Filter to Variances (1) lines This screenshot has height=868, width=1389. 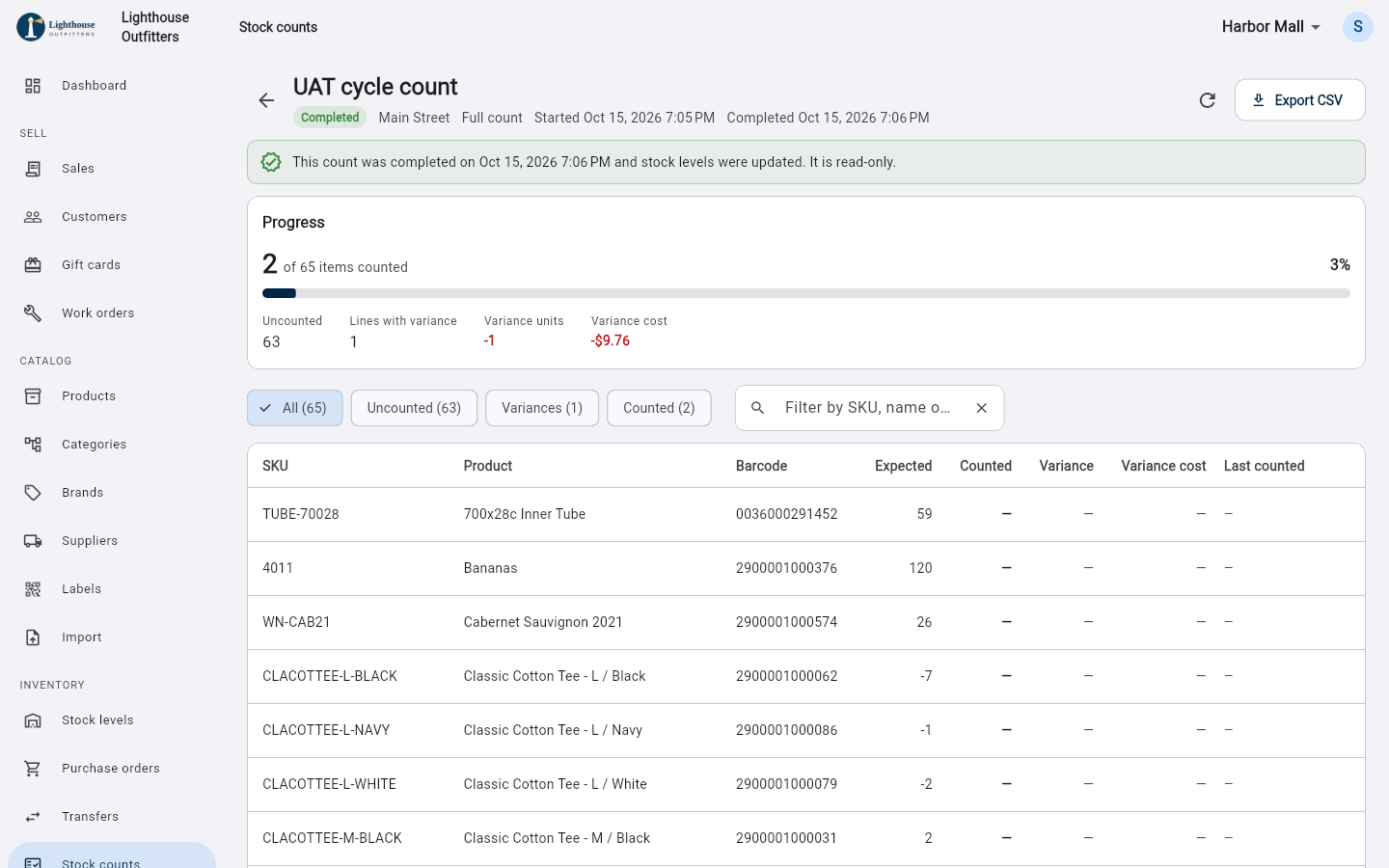coord(542,408)
